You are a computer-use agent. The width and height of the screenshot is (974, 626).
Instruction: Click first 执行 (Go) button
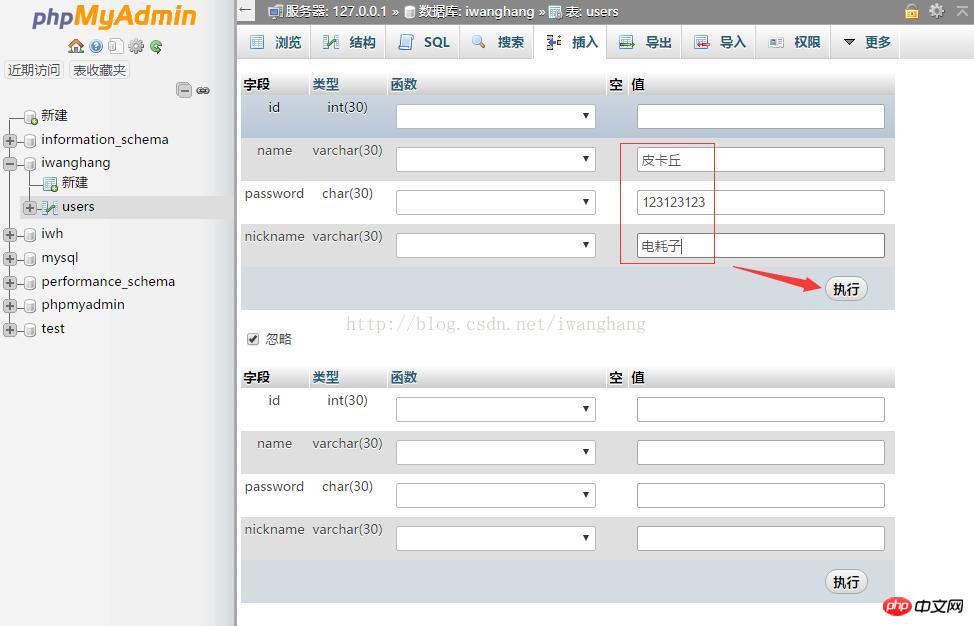[846, 289]
